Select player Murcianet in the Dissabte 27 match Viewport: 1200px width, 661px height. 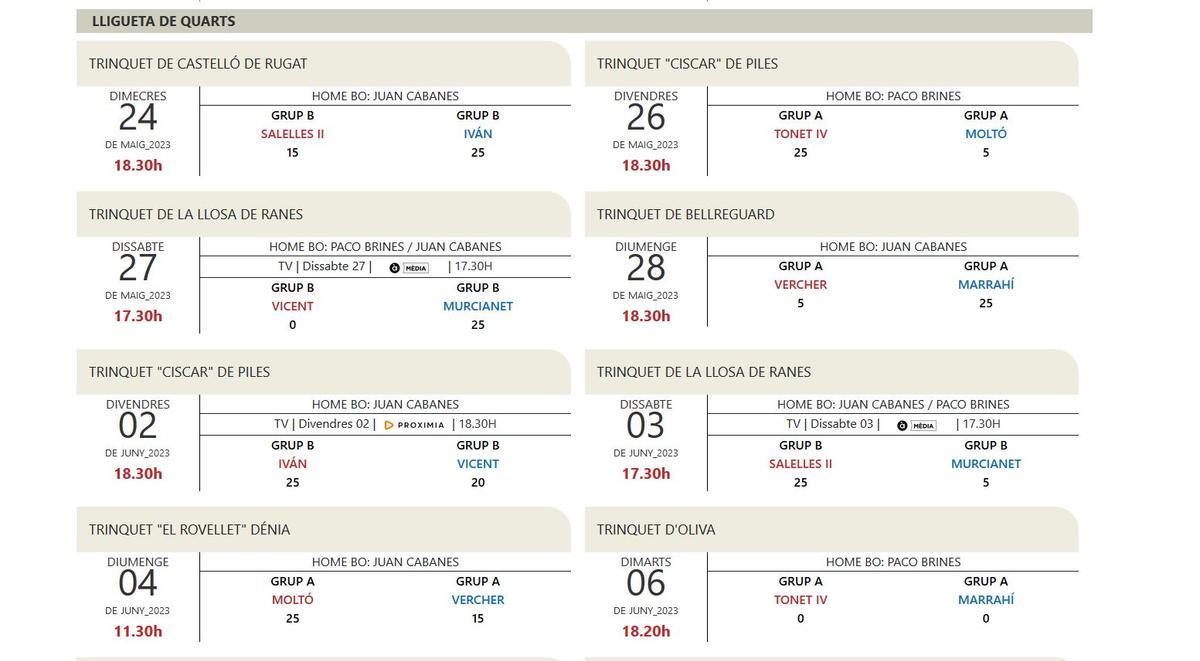point(478,306)
